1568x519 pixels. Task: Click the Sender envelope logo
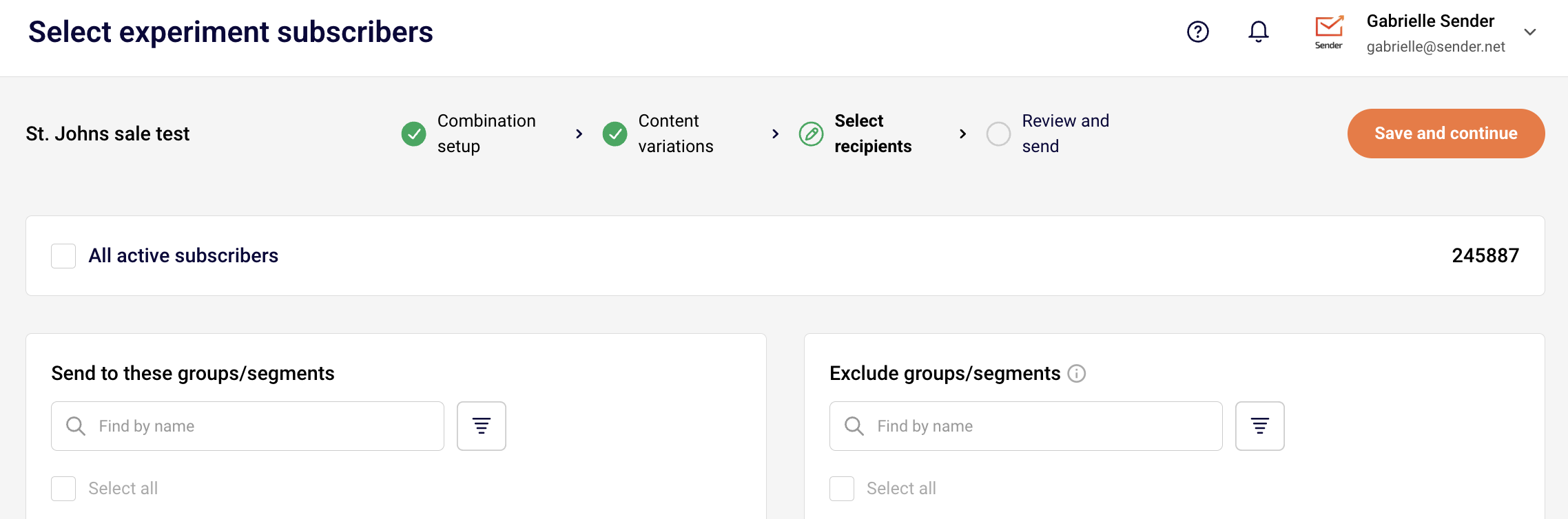pos(1328,32)
